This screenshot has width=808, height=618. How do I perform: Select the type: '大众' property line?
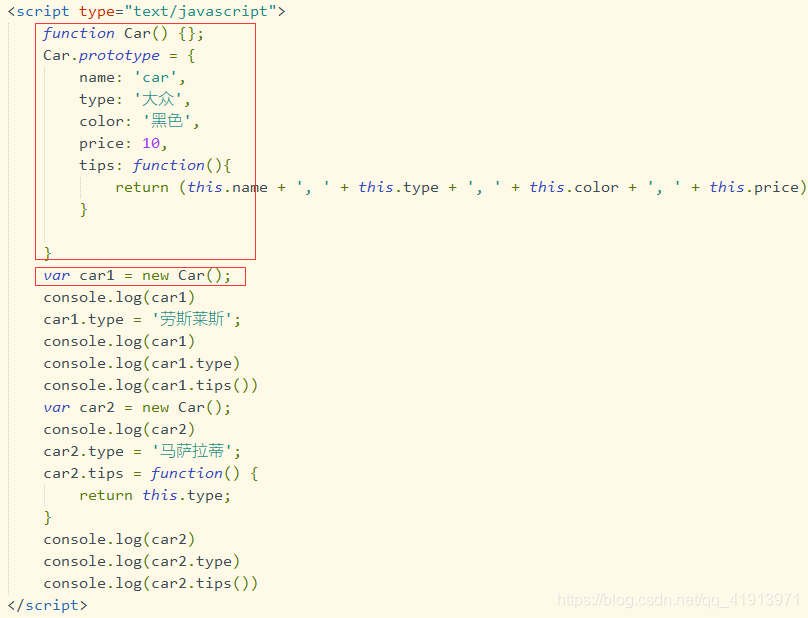coord(134,99)
